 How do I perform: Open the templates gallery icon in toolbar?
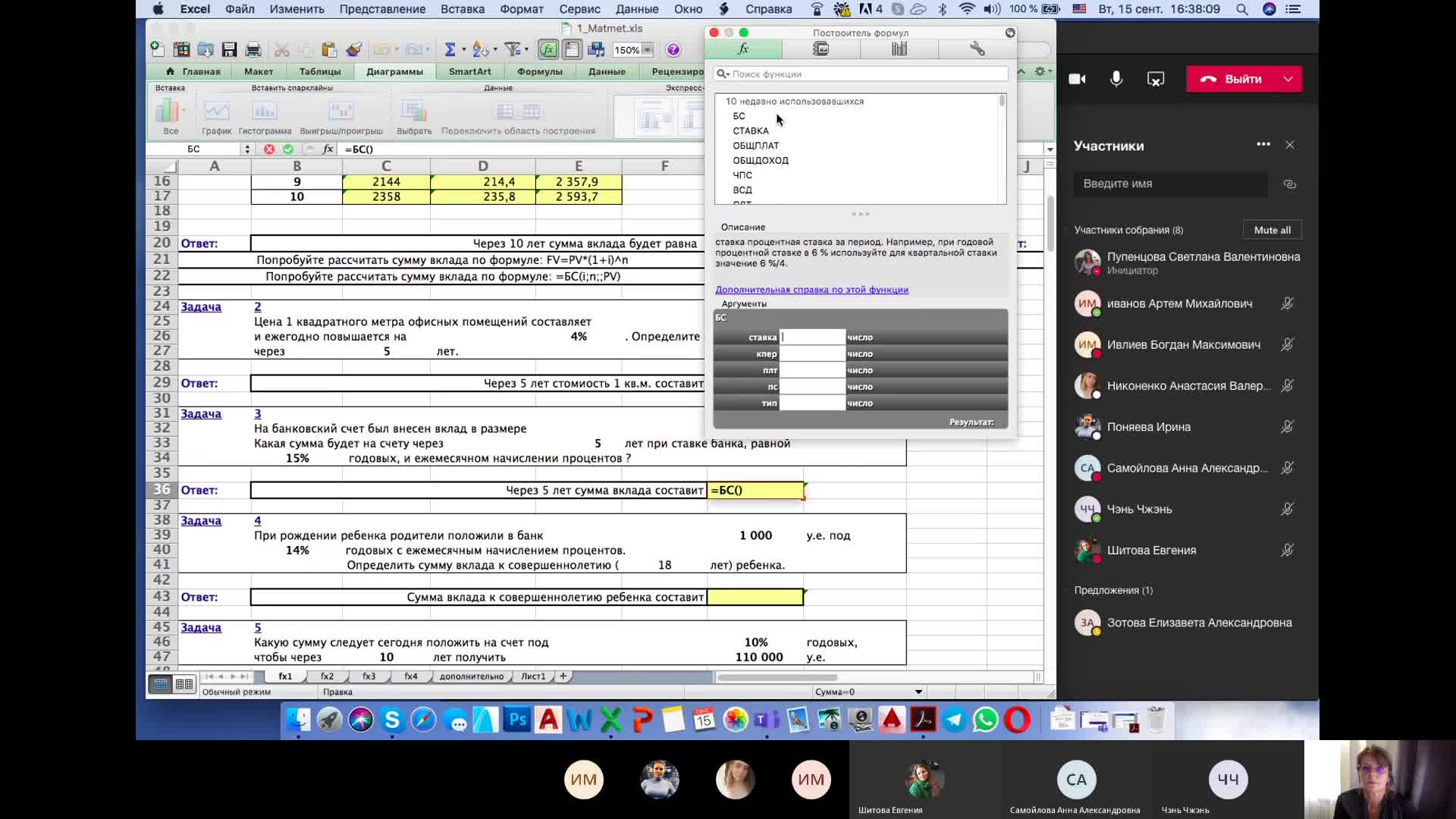[181, 50]
